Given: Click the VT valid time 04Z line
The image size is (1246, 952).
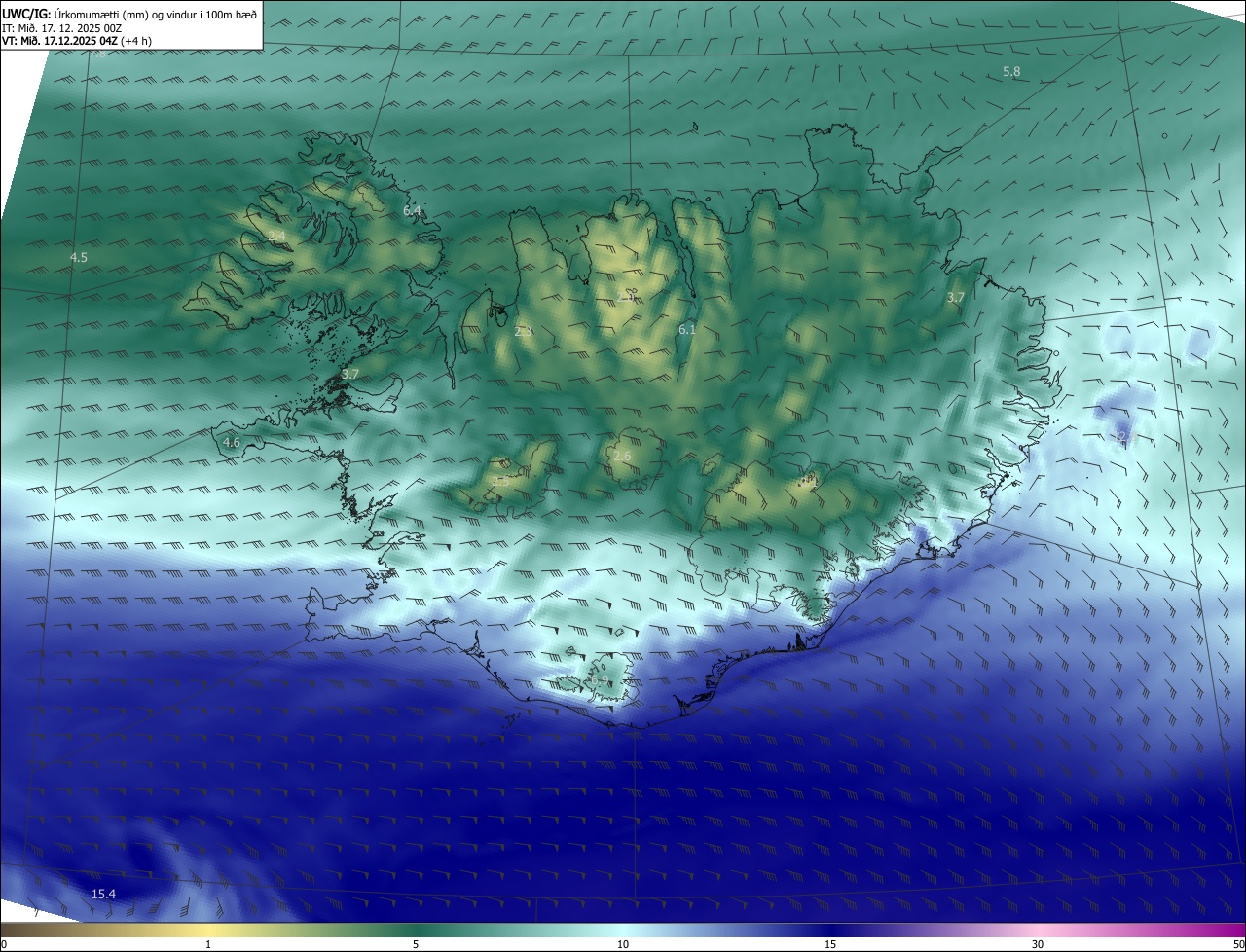Looking at the screenshot, I should click(76, 41).
